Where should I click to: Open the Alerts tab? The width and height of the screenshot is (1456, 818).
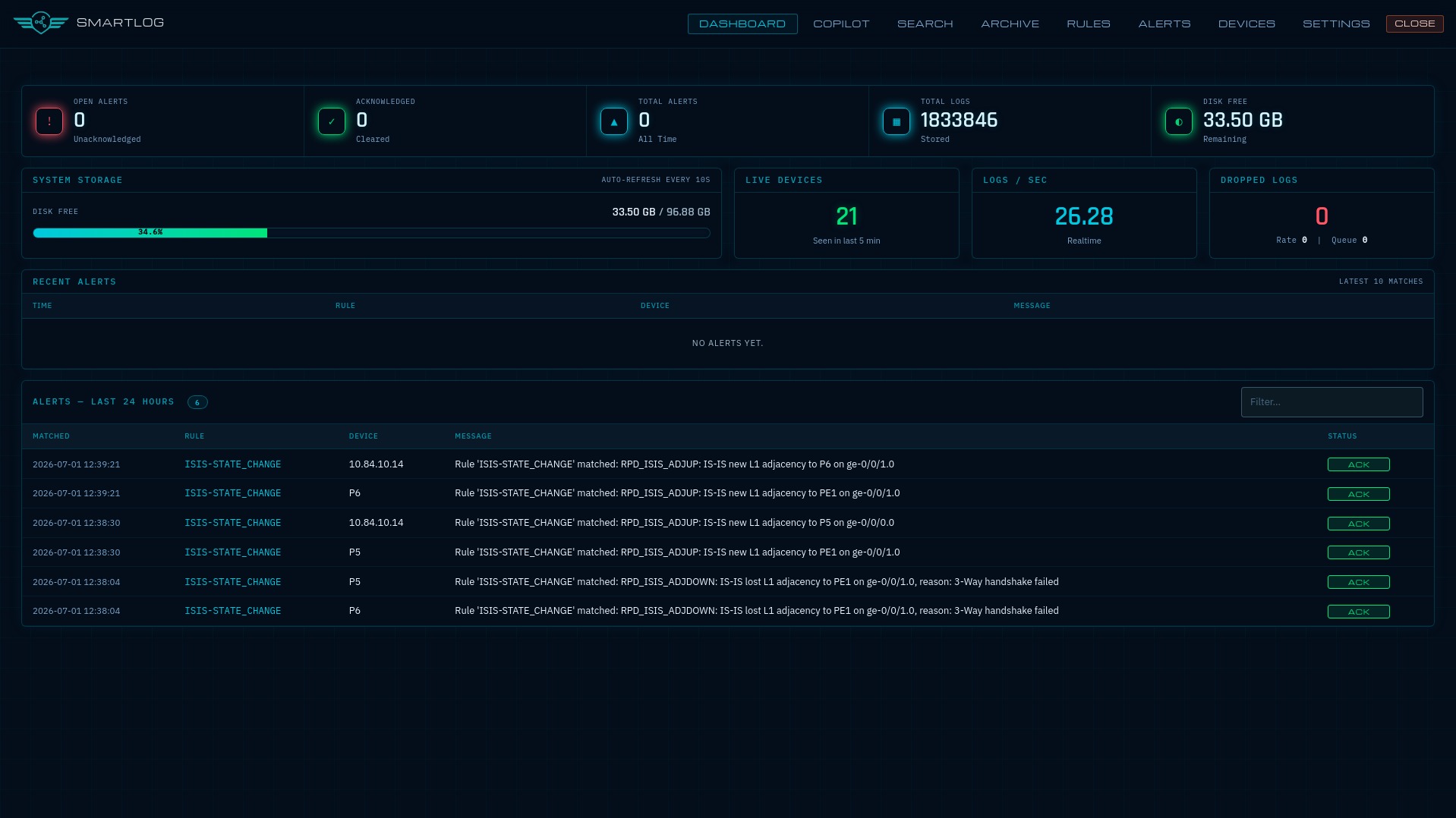coord(1164,24)
